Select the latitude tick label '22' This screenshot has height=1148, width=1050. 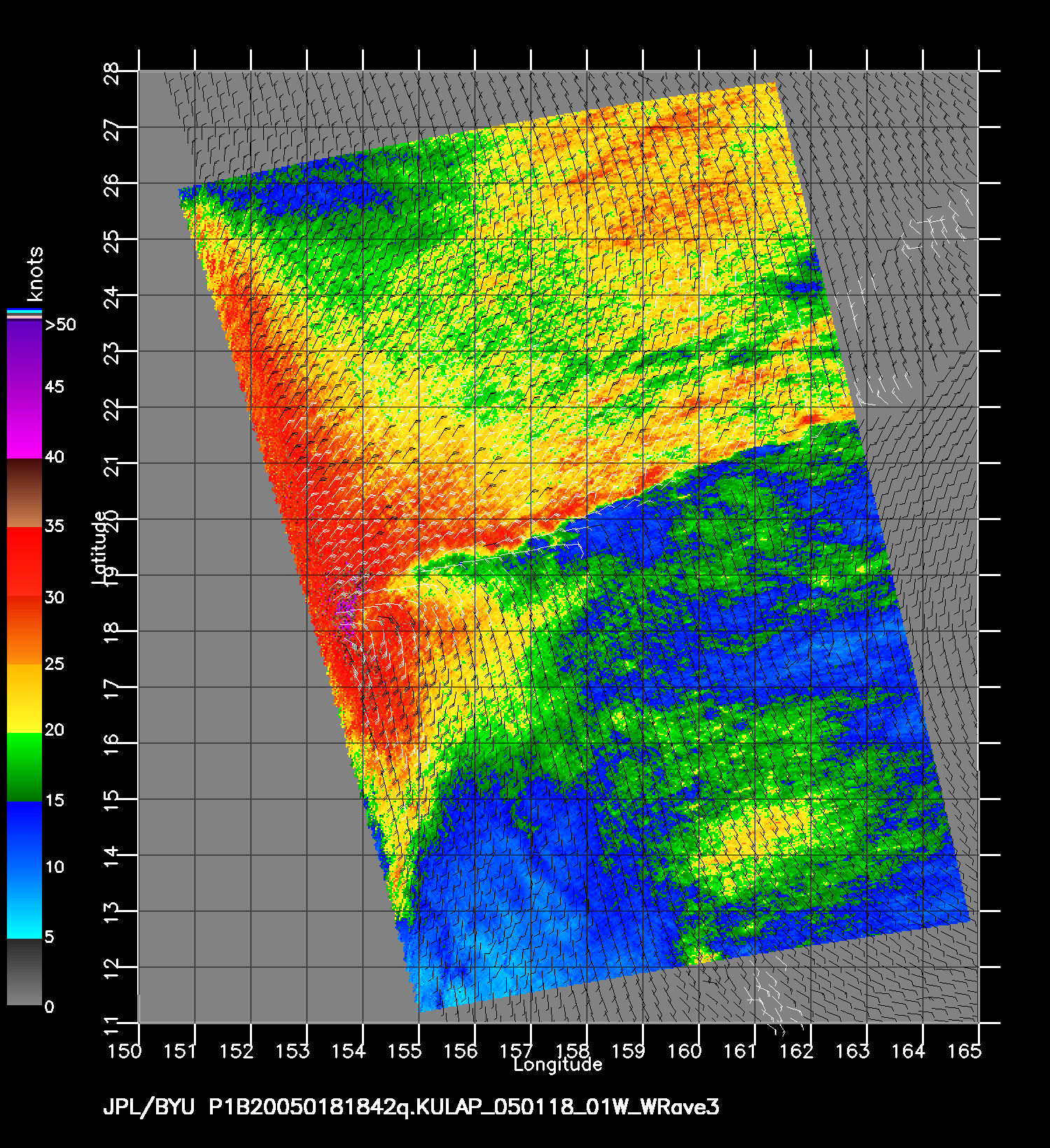[x=112, y=409]
